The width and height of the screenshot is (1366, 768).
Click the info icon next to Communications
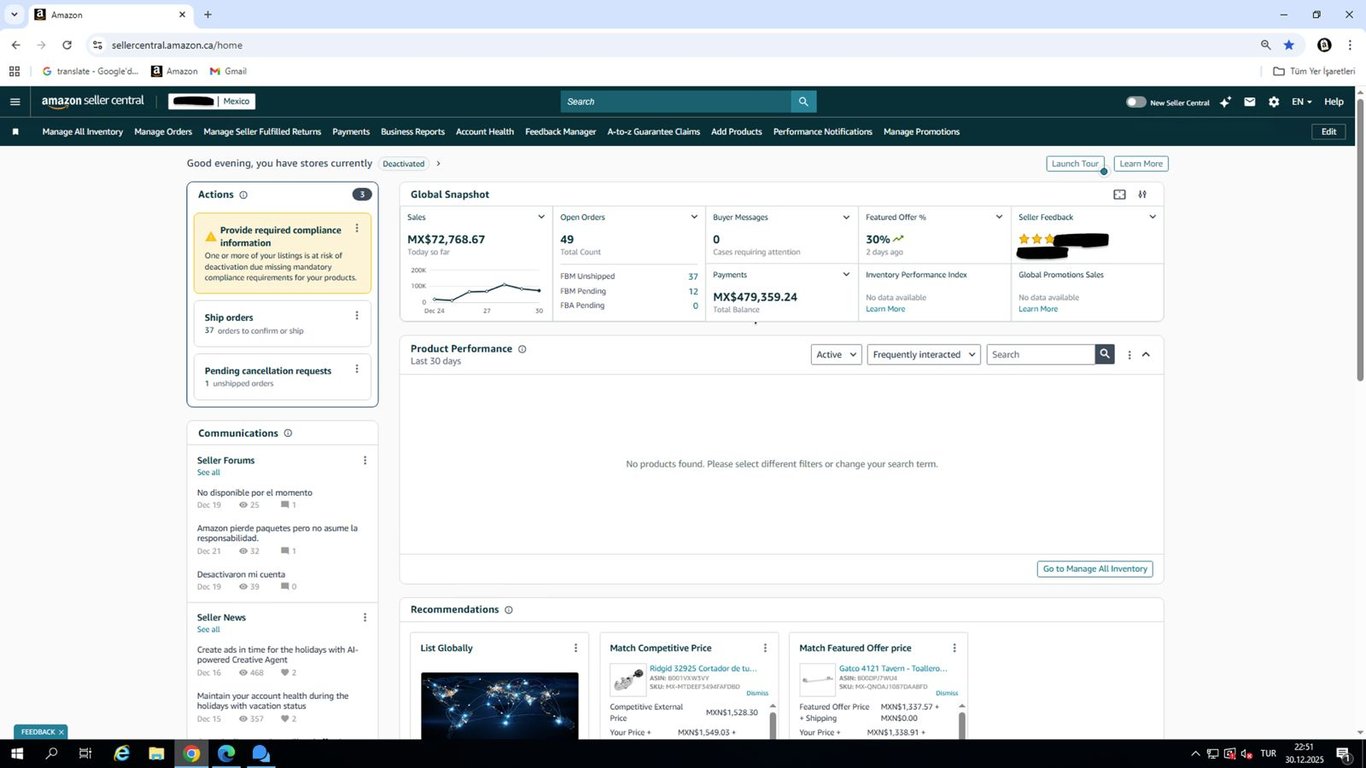coord(288,433)
